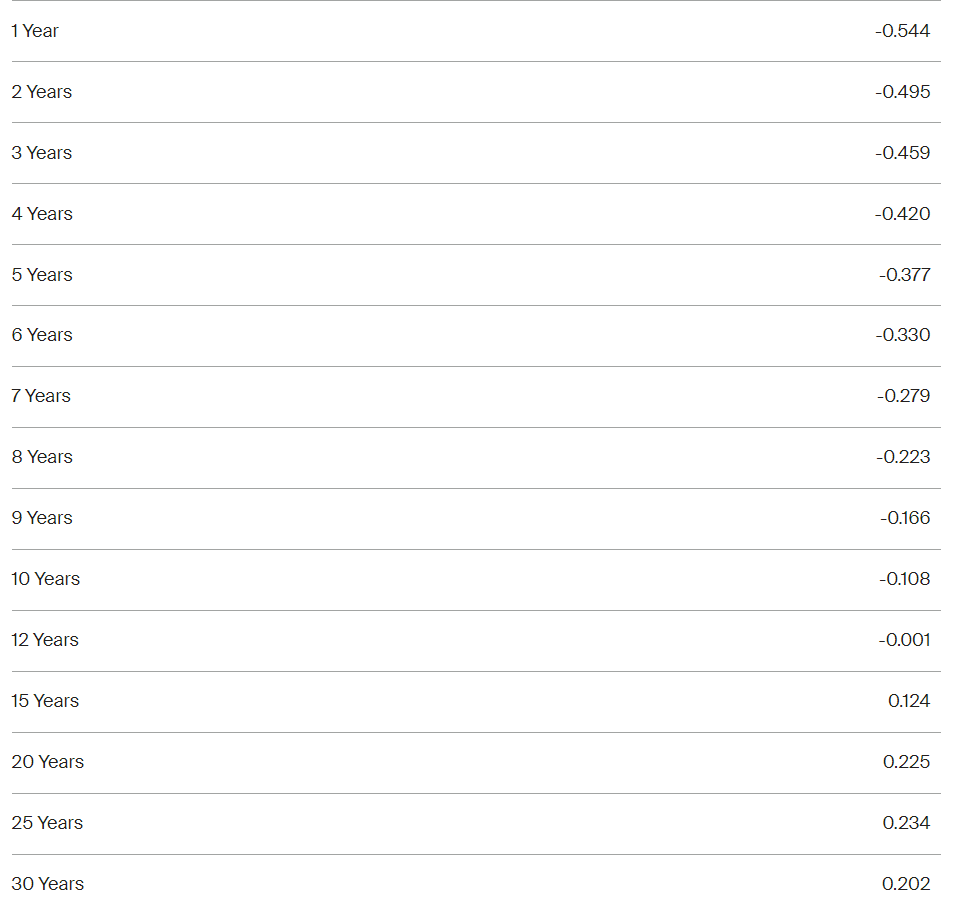This screenshot has height=911, width=954.
Task: Click the -0.495 value
Action: [902, 92]
